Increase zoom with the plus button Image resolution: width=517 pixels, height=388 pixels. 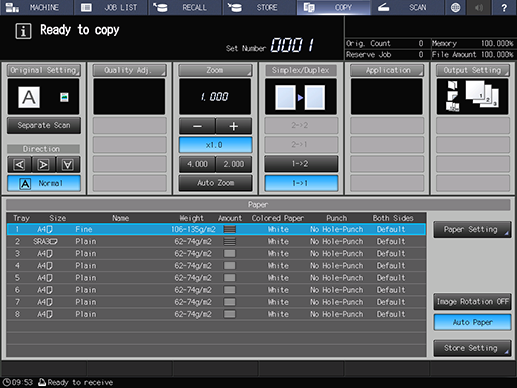(234, 126)
